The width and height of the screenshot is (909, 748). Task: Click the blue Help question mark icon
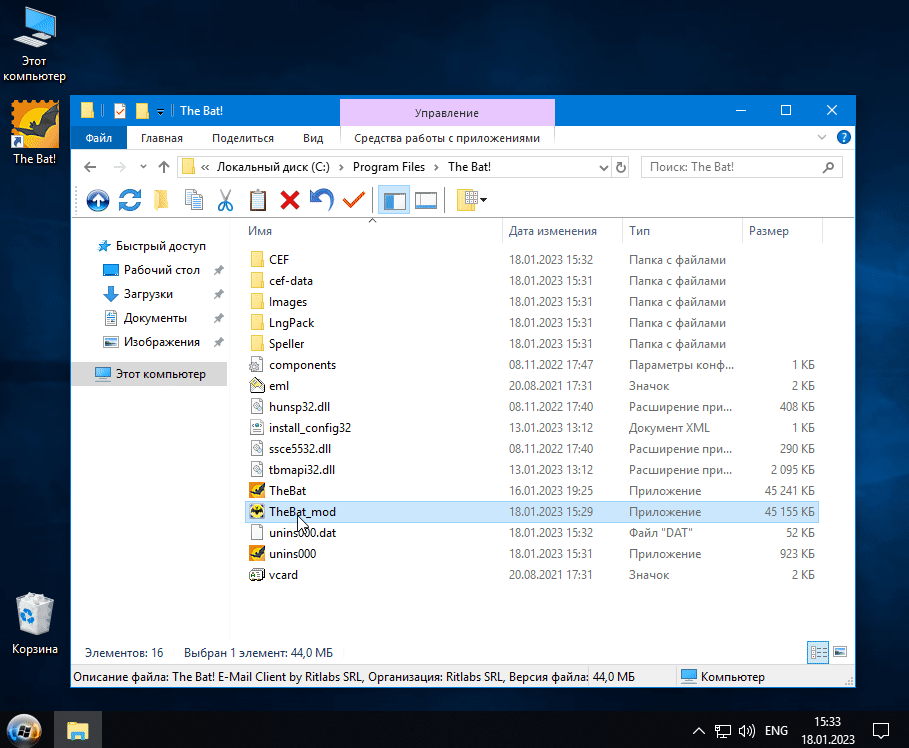click(843, 137)
